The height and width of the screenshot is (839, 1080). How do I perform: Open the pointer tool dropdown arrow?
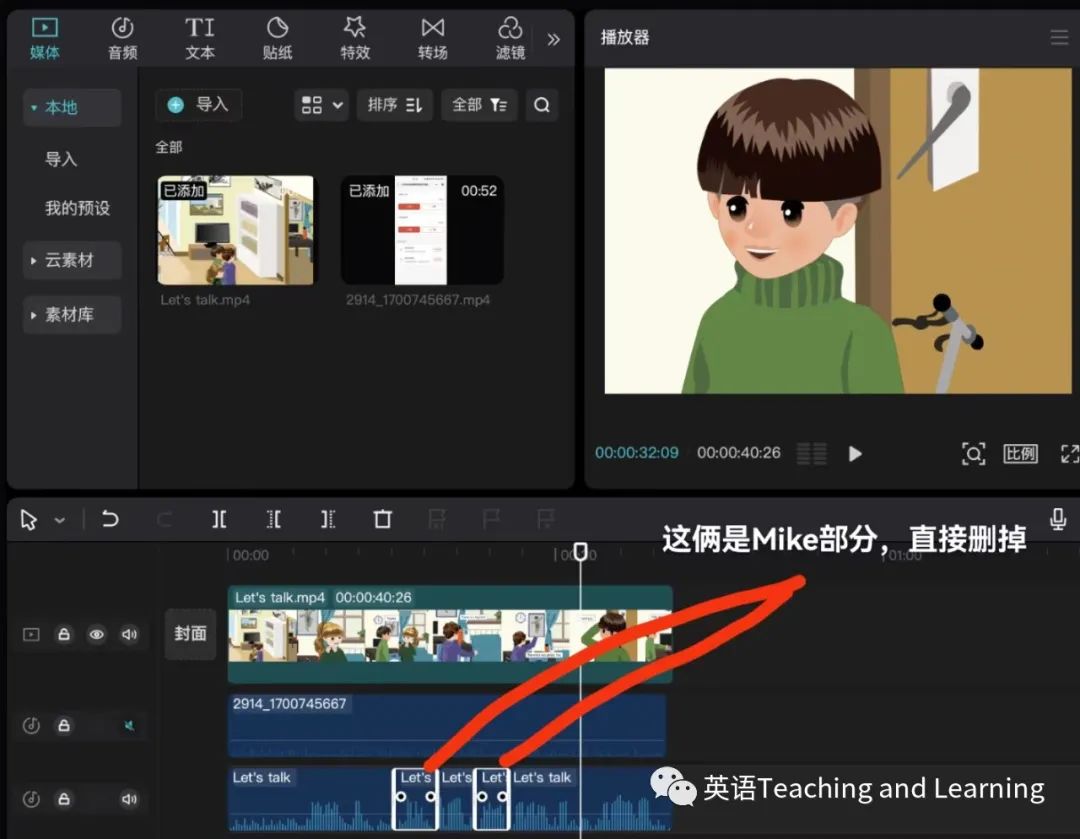pyautogui.click(x=60, y=520)
